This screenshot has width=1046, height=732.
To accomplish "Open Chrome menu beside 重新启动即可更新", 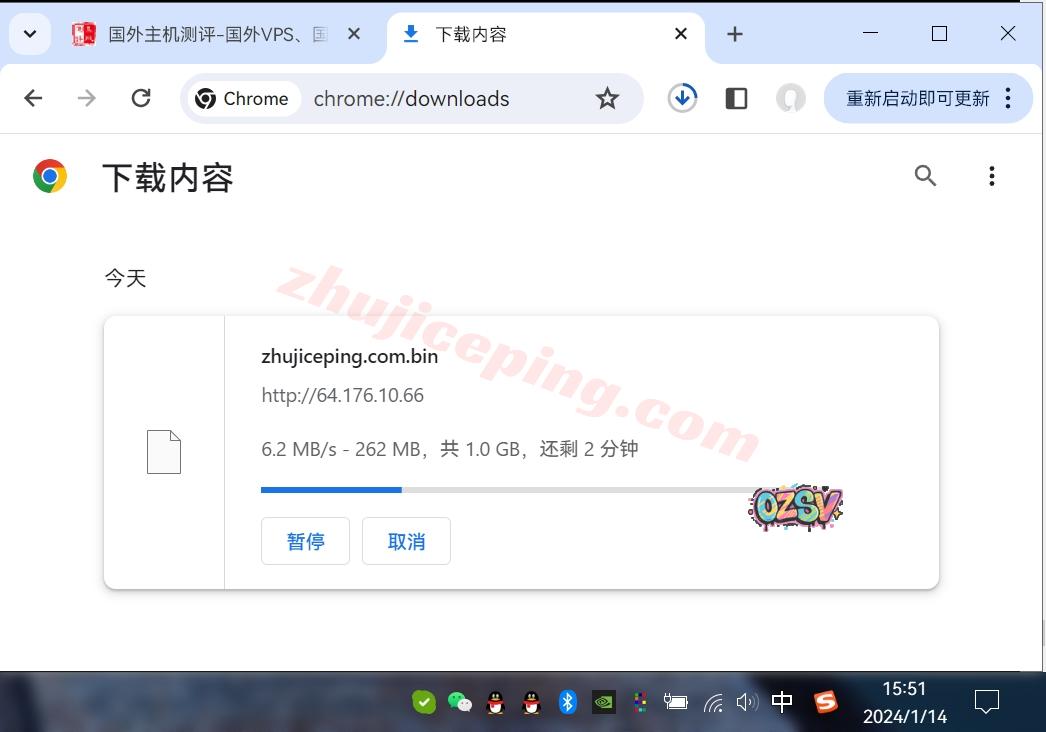I will click(1008, 98).
